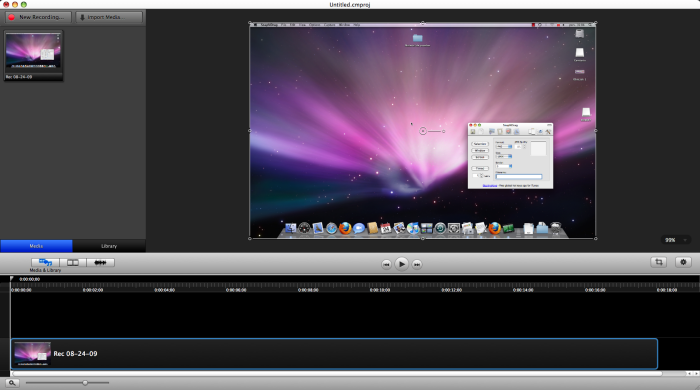Open the Transitions panel icon
700x390 pixels.
click(73, 262)
